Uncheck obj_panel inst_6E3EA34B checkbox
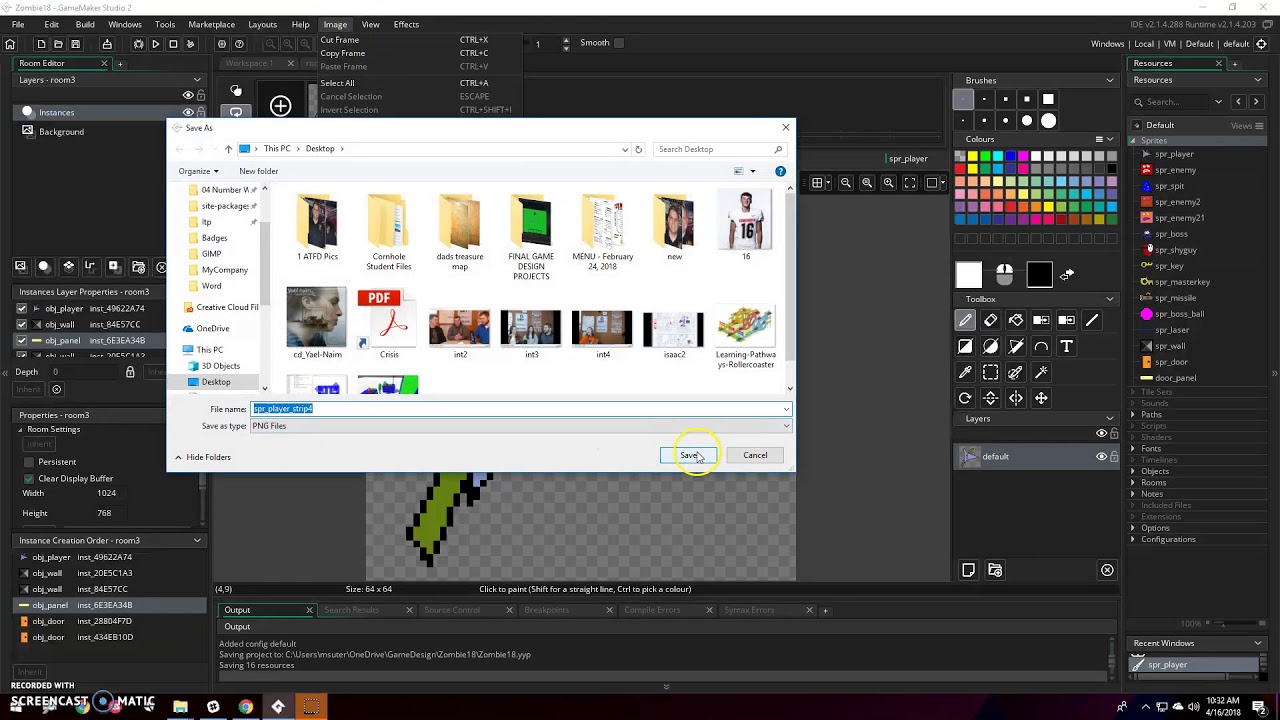This screenshot has width=1280, height=720. [21, 340]
